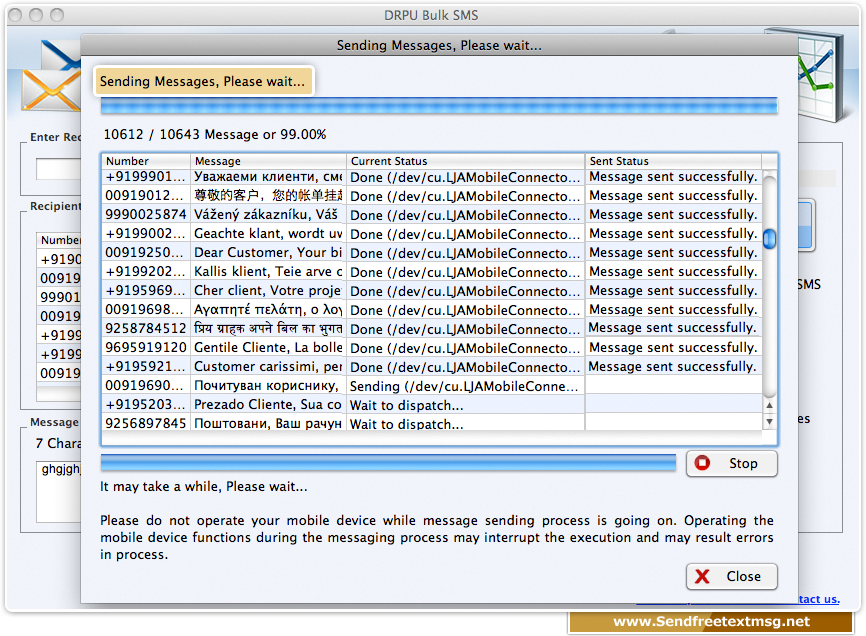Click the message text box containing 'ghgjgh'
This screenshot has width=866, height=636.
(59, 491)
